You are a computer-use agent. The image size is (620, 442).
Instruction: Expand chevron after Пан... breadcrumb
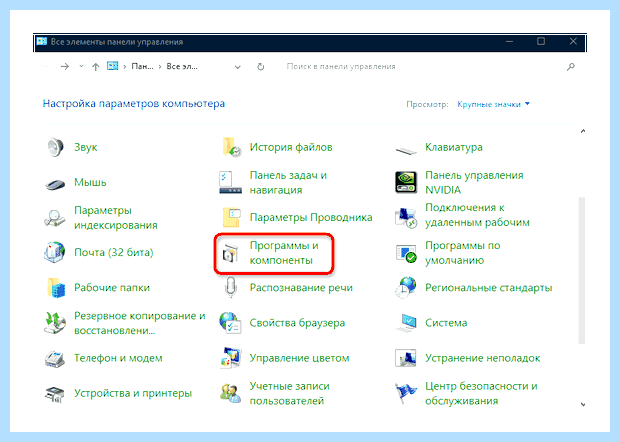pos(160,67)
